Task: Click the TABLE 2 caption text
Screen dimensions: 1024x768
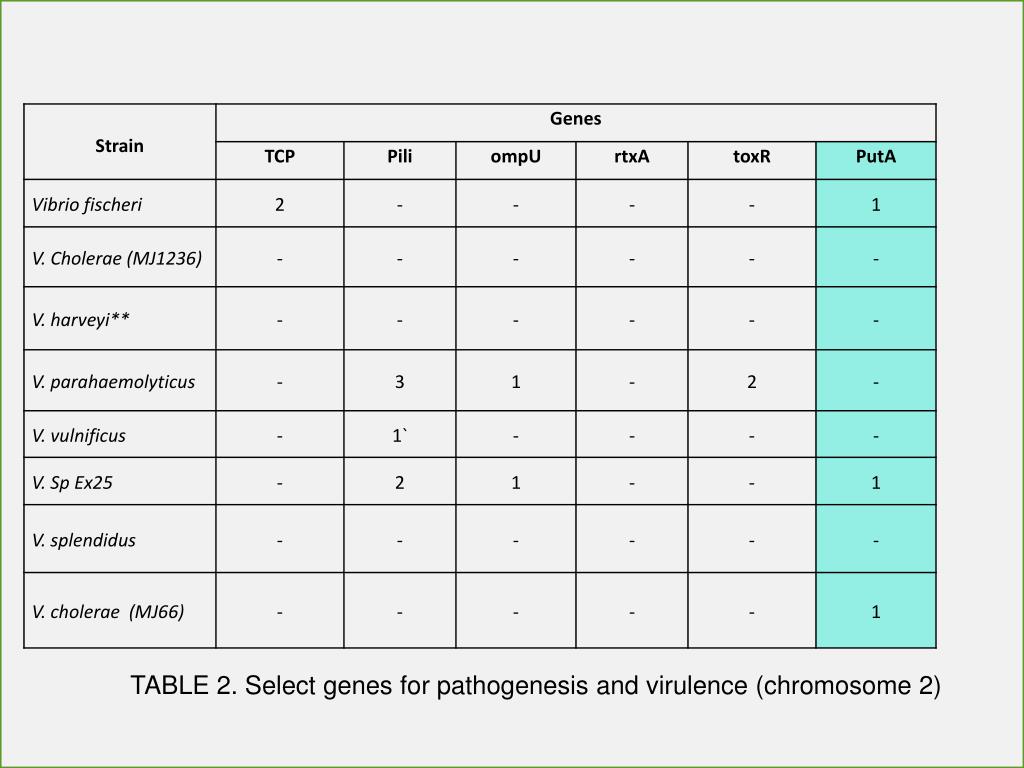Action: tap(536, 686)
